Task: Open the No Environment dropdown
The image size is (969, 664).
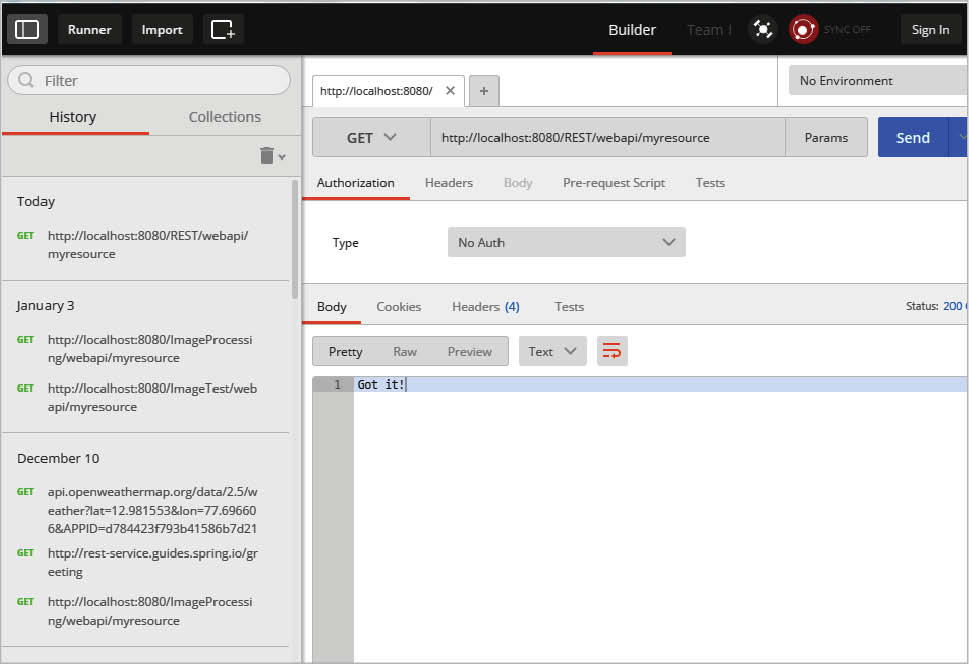Action: (x=878, y=81)
